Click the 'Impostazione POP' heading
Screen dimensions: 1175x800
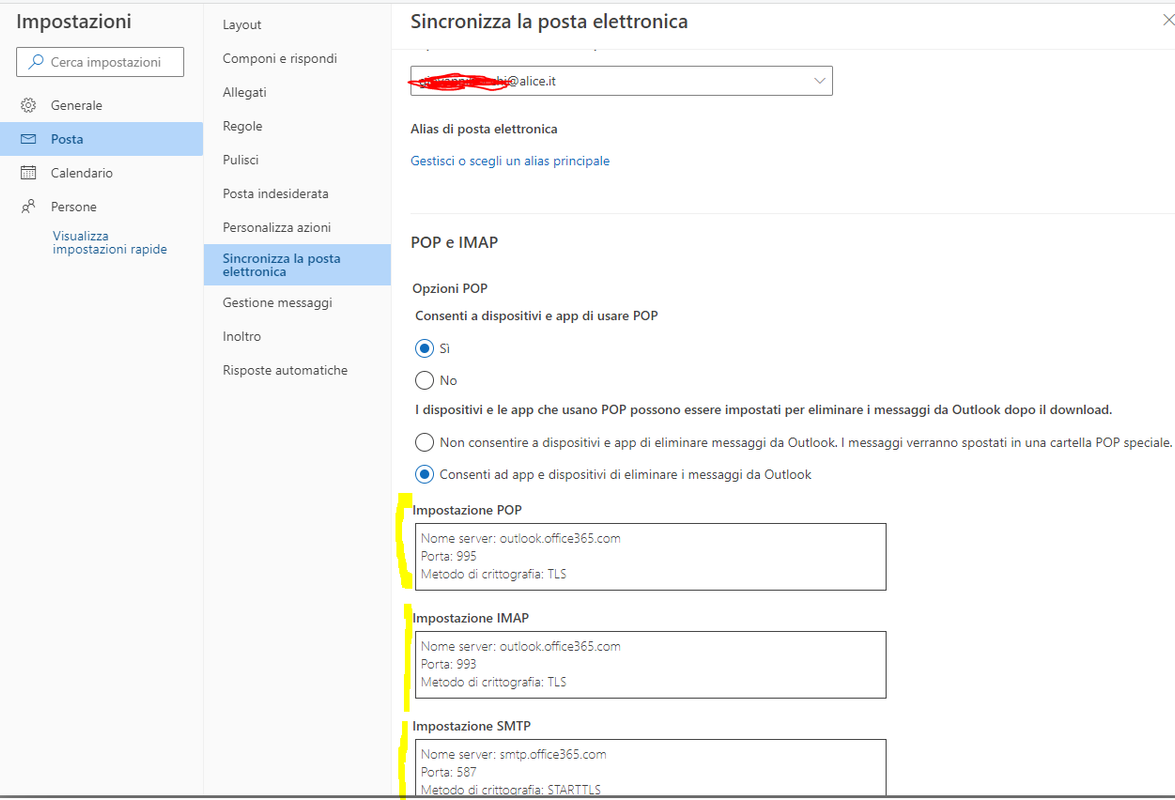pos(467,510)
